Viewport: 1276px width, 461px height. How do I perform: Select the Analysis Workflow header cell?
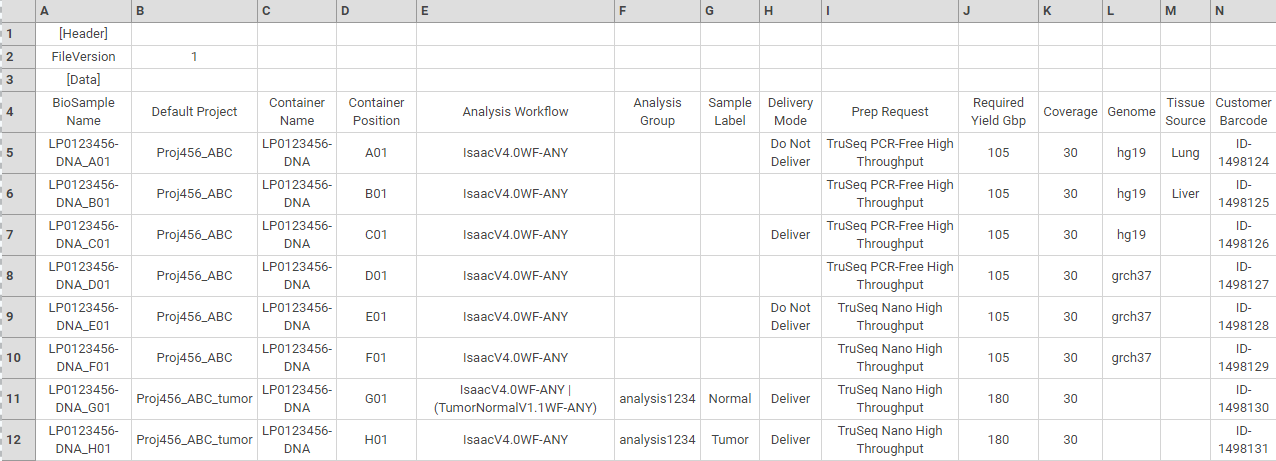[515, 112]
